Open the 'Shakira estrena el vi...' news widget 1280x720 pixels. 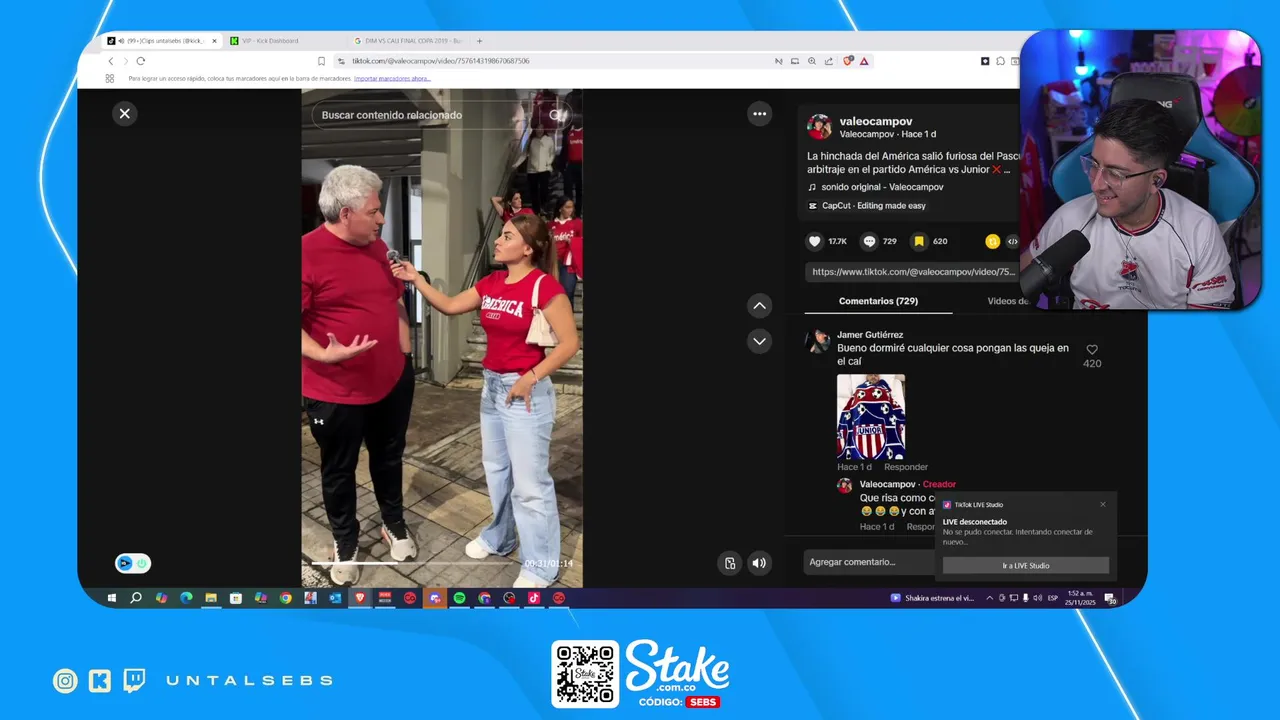coord(932,598)
